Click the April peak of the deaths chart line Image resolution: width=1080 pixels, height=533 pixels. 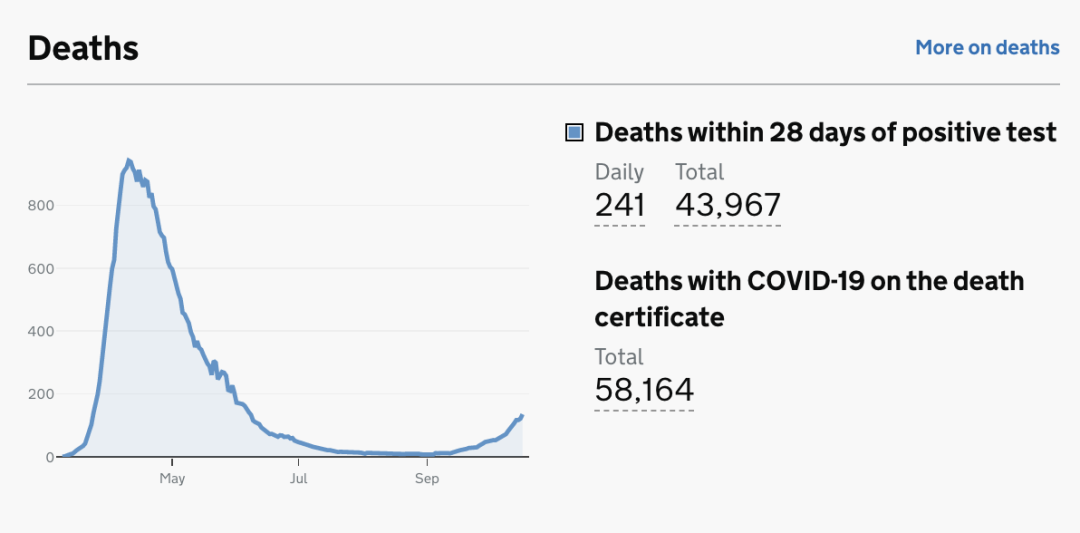pos(127,161)
